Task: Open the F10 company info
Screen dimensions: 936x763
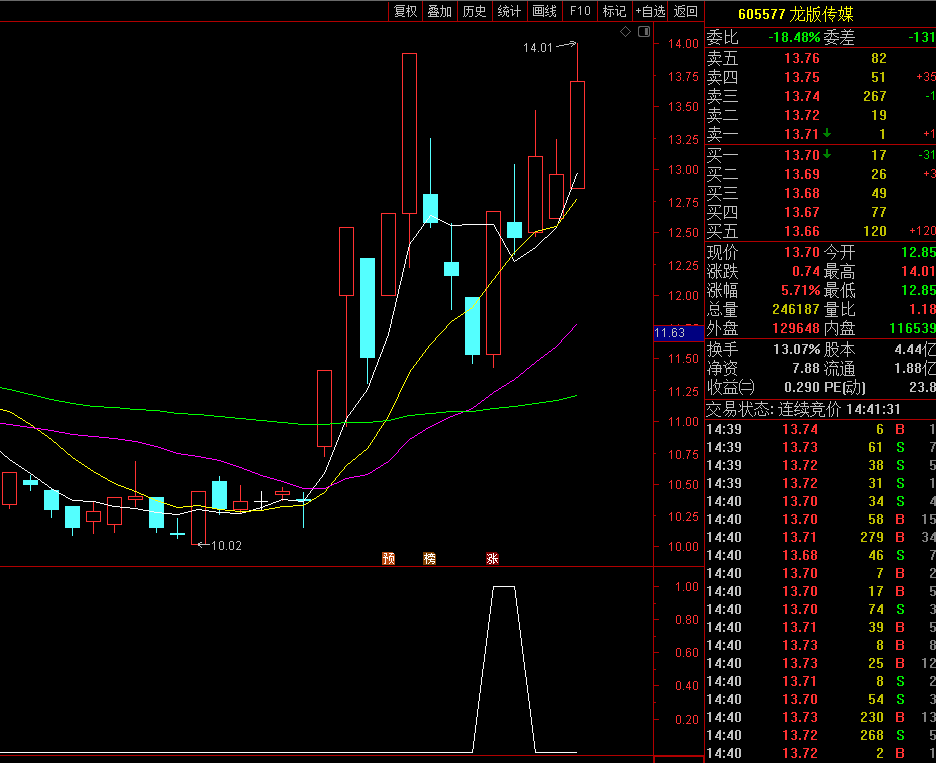Action: (580, 11)
